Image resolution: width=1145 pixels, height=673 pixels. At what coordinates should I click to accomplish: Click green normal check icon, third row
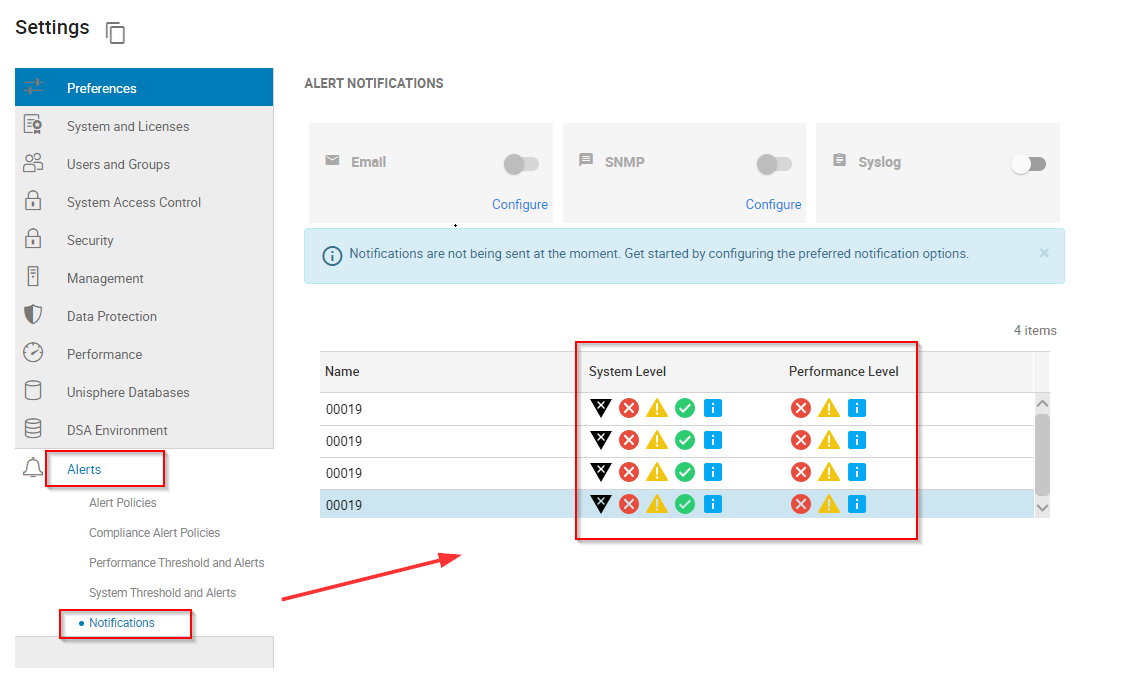[x=685, y=472]
